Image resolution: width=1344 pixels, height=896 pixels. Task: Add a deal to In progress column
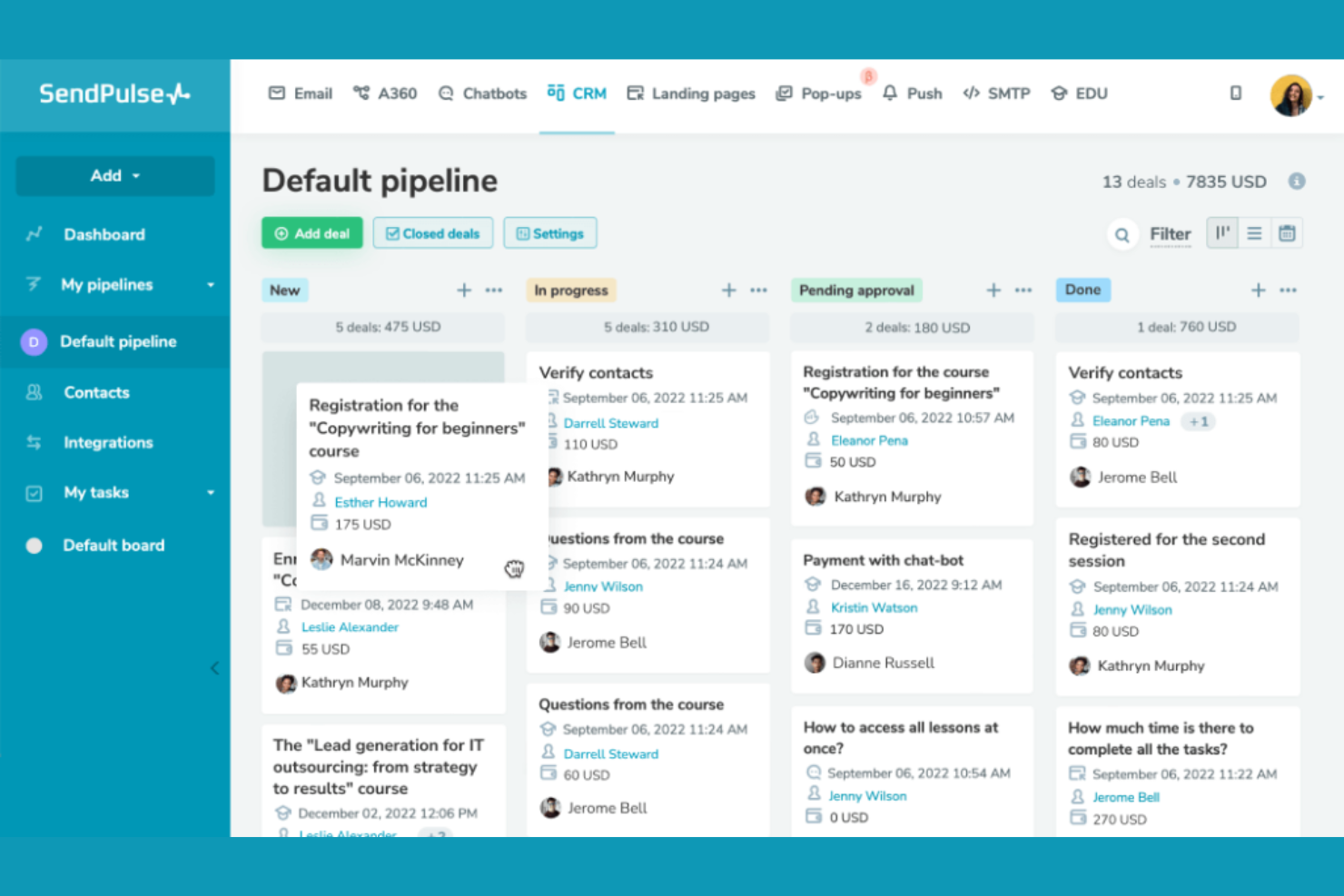coord(729,290)
